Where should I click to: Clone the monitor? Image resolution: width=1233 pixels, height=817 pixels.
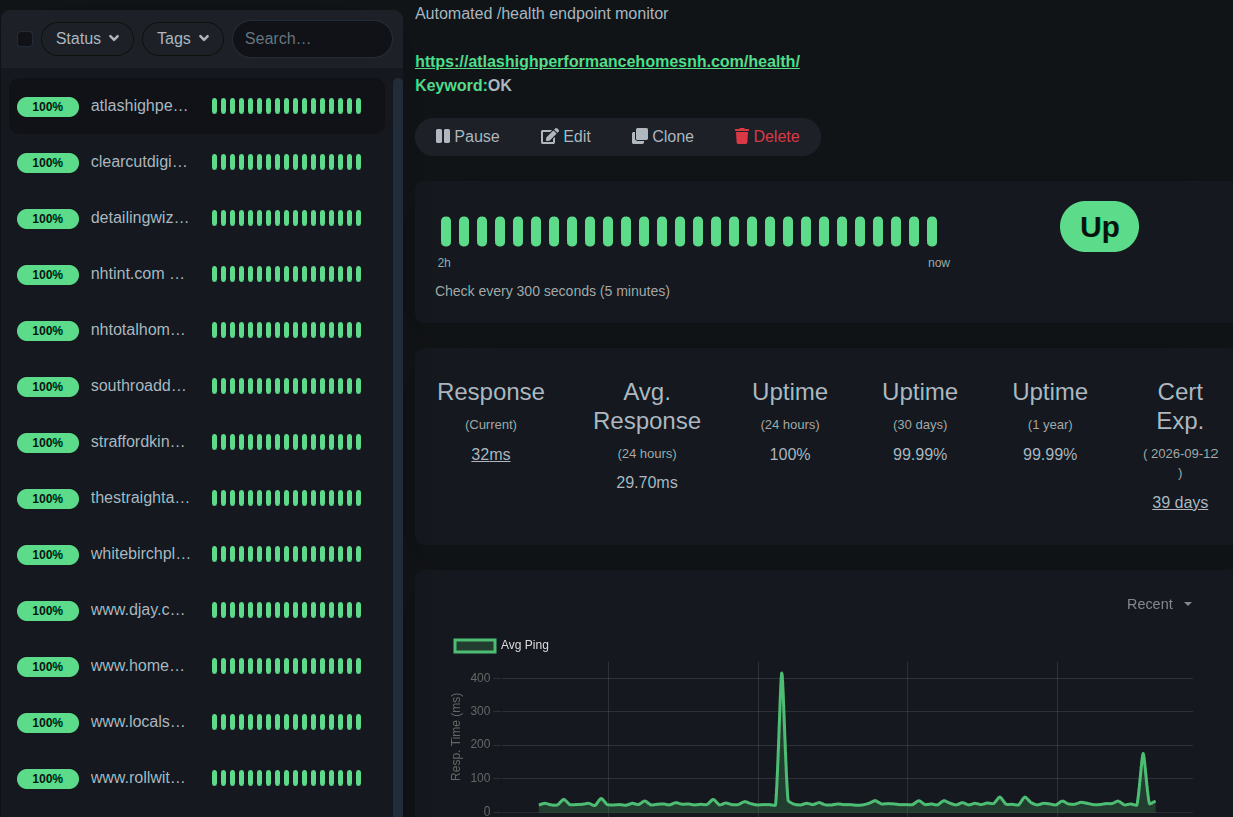click(x=663, y=137)
